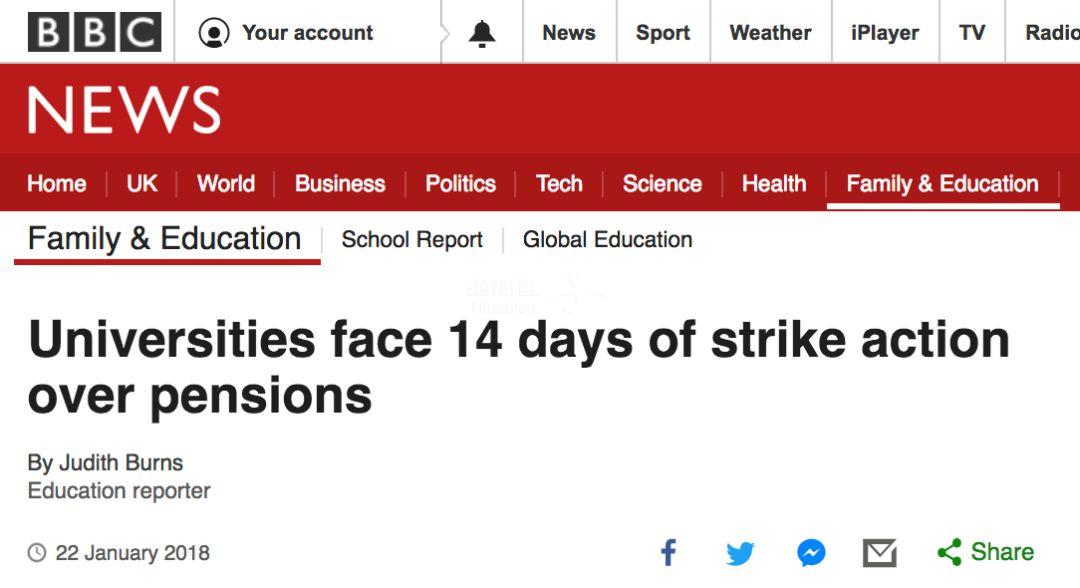The height and width of the screenshot is (588, 1080).
Task: Click the clock icon beside the date
Action: pos(37,552)
